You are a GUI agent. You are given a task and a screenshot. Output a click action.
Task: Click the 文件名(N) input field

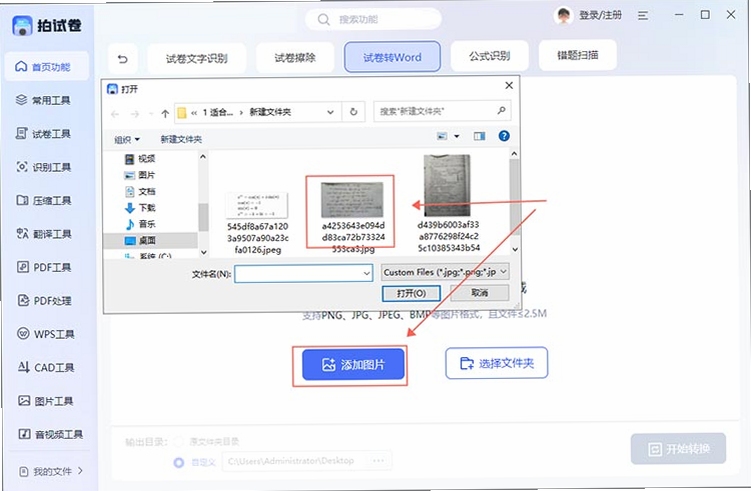(x=304, y=274)
